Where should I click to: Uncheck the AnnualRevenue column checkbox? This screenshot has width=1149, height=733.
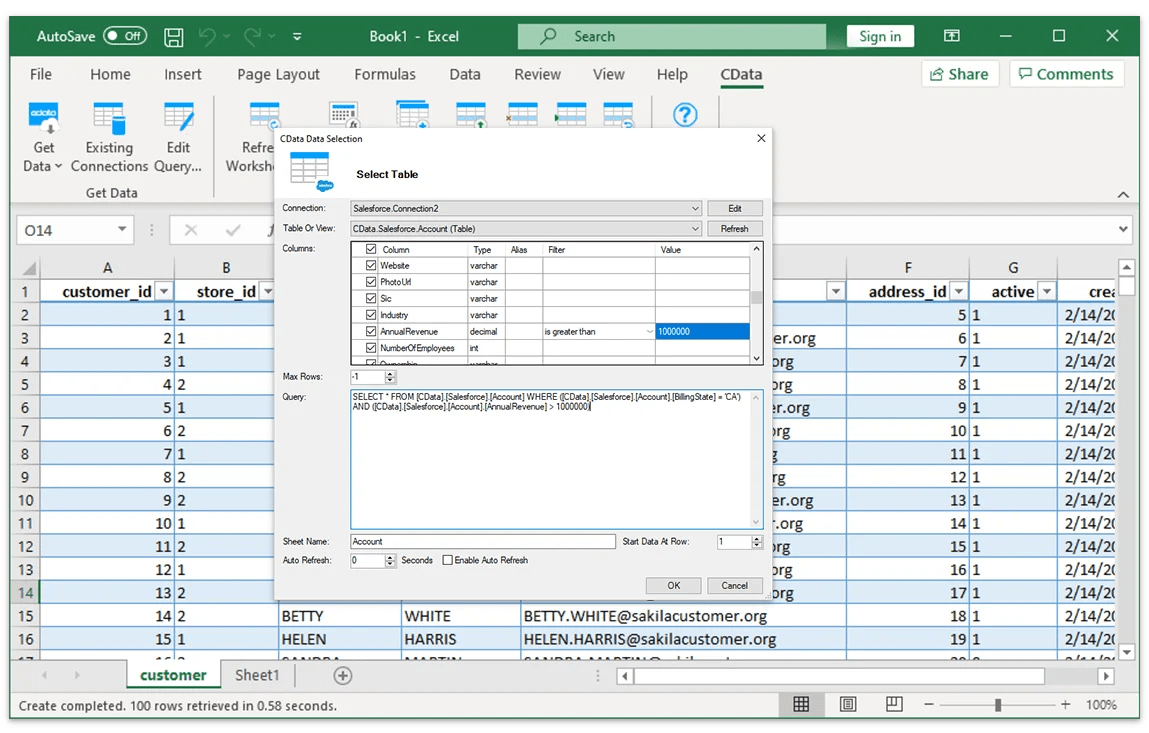tap(371, 331)
